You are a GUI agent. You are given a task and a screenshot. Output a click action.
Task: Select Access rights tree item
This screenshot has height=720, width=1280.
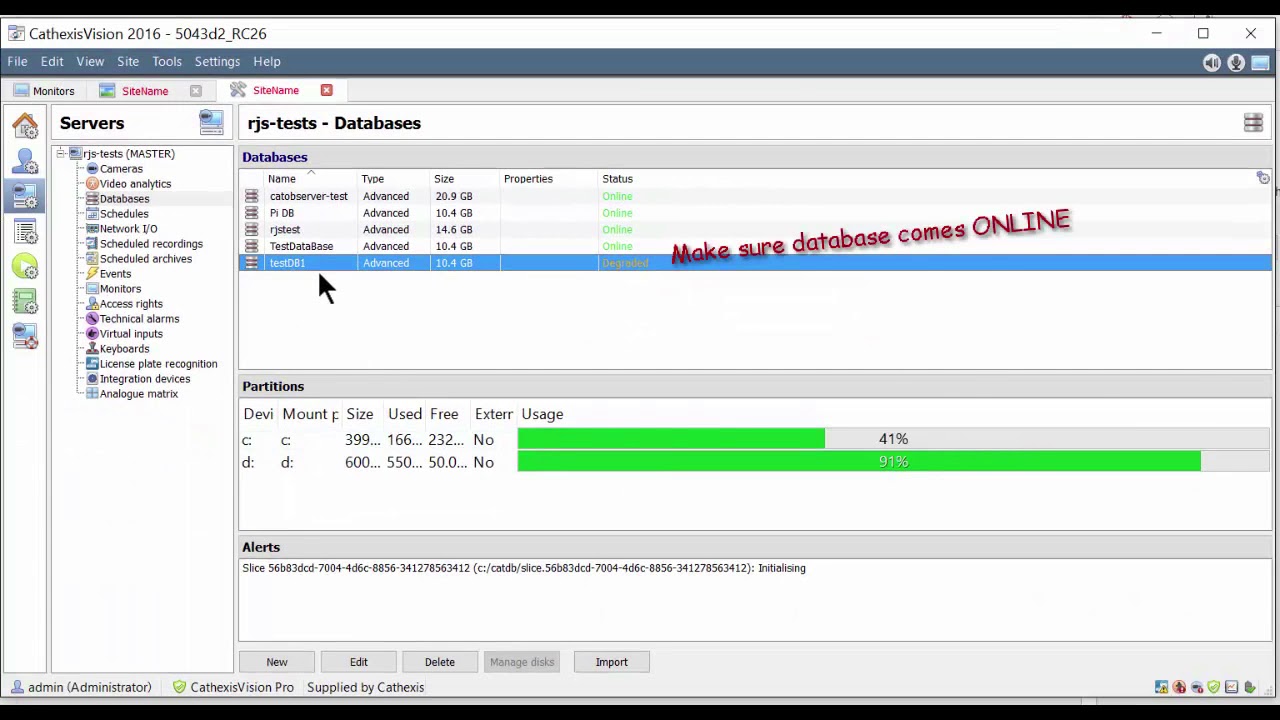pos(131,304)
